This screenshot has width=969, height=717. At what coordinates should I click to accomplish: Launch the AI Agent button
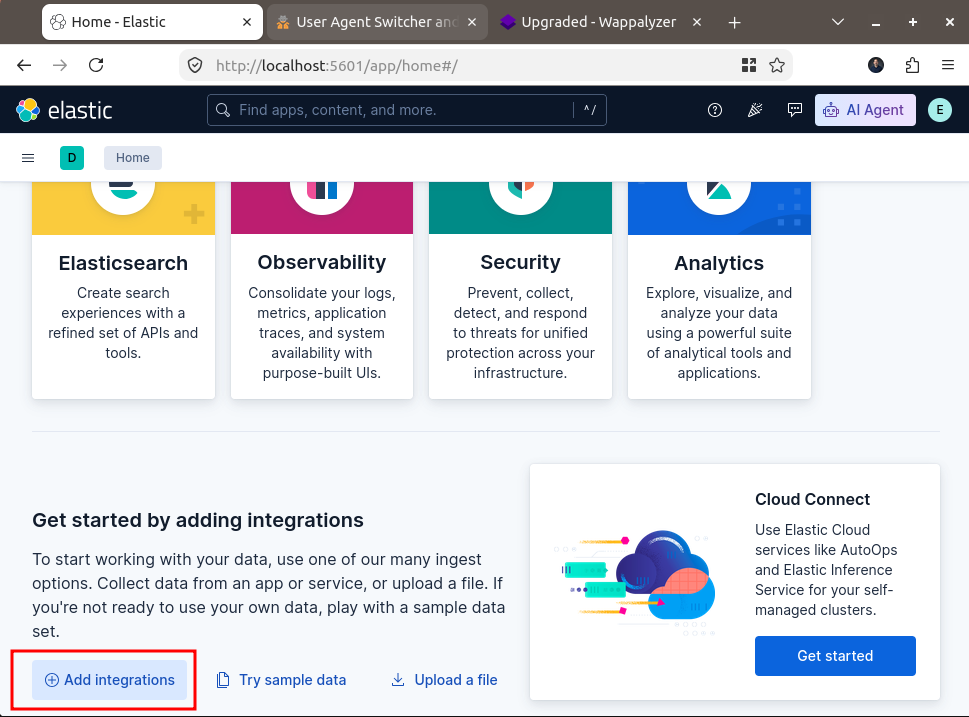point(865,110)
